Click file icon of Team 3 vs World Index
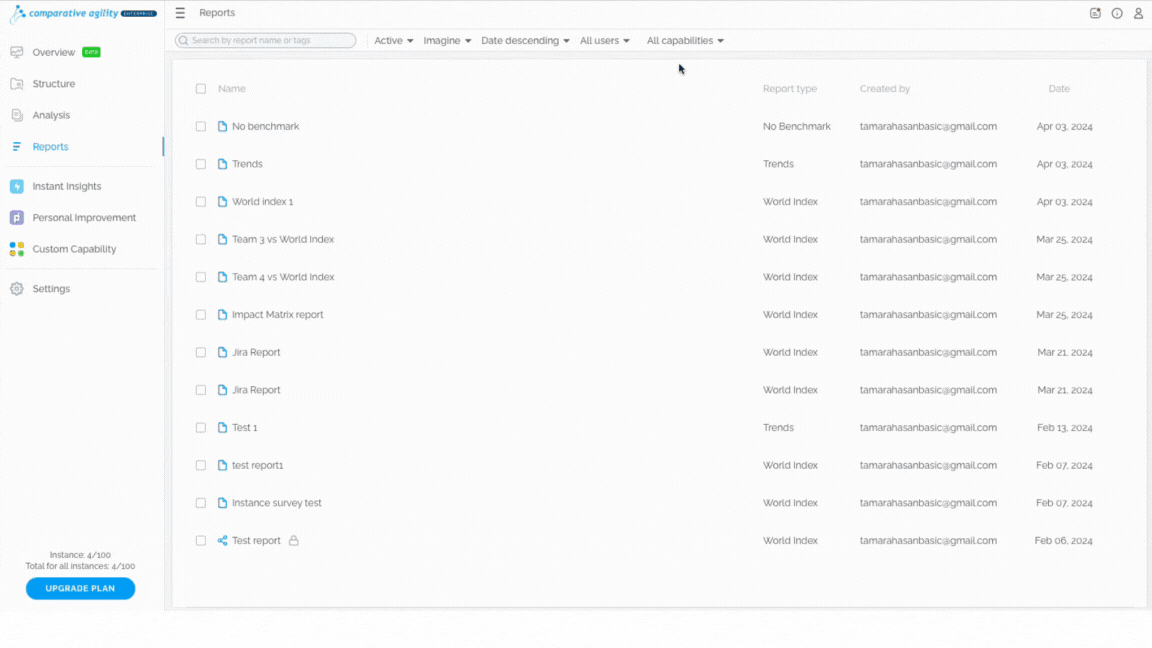Image resolution: width=1152 pixels, height=648 pixels. (223, 240)
